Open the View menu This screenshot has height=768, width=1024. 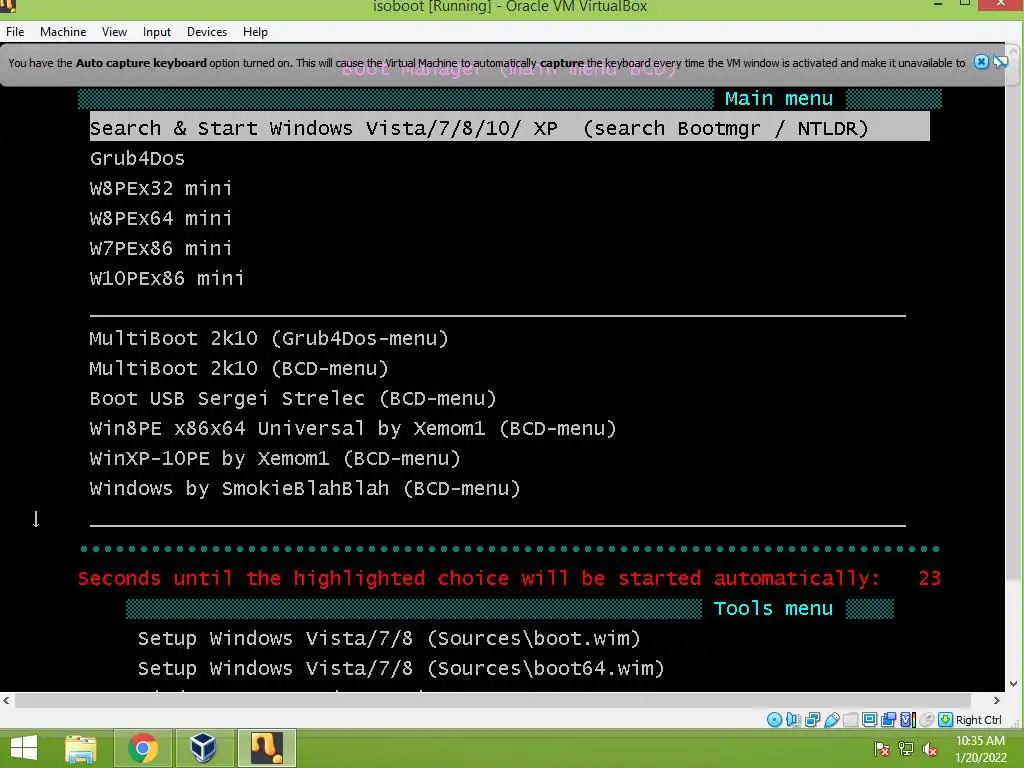(114, 31)
